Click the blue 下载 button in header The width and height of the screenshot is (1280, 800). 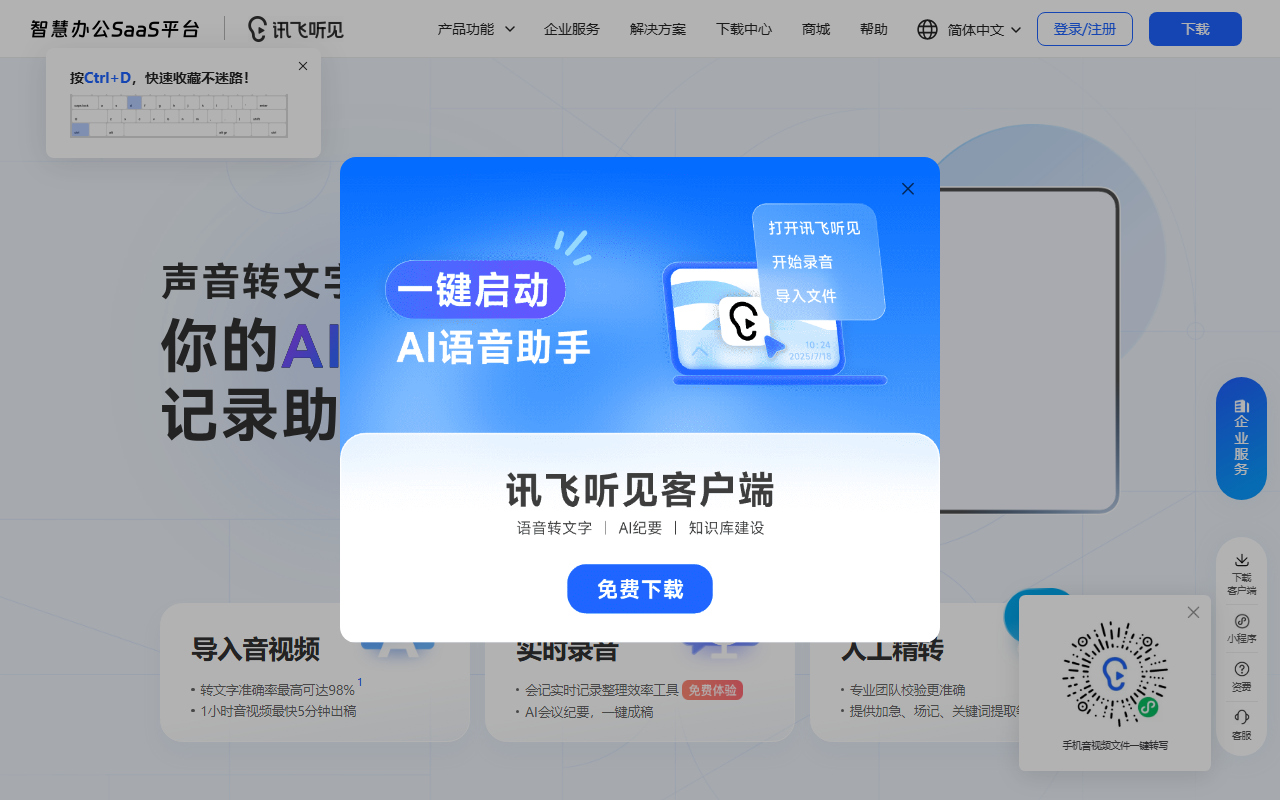click(1195, 29)
